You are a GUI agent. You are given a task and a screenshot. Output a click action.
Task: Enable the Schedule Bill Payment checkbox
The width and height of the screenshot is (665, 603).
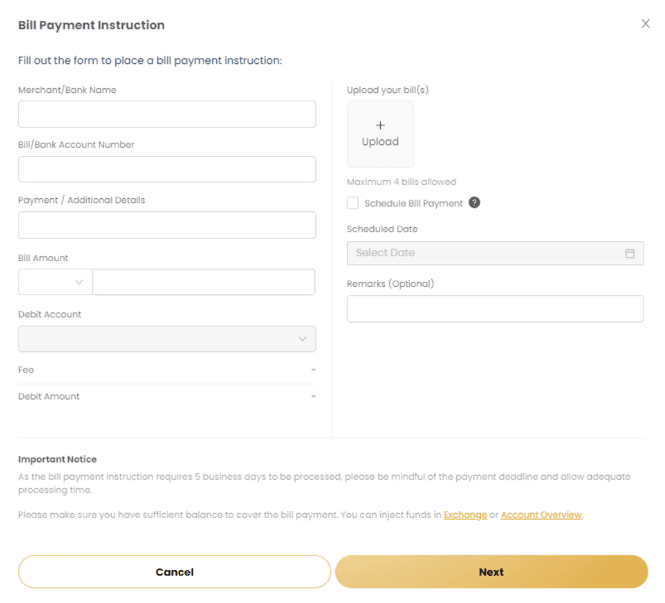pos(353,203)
